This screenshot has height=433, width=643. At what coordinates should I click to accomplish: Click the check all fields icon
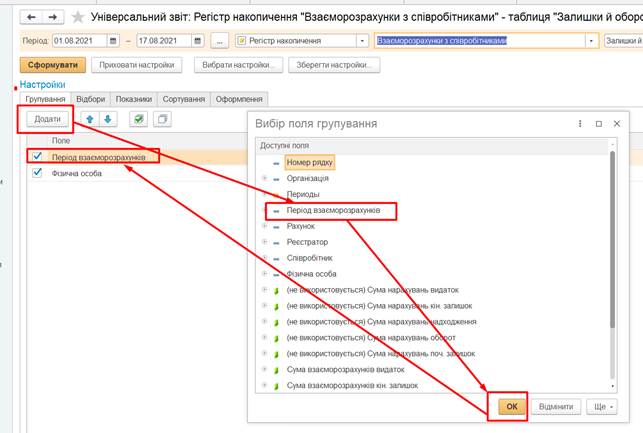[x=139, y=119]
